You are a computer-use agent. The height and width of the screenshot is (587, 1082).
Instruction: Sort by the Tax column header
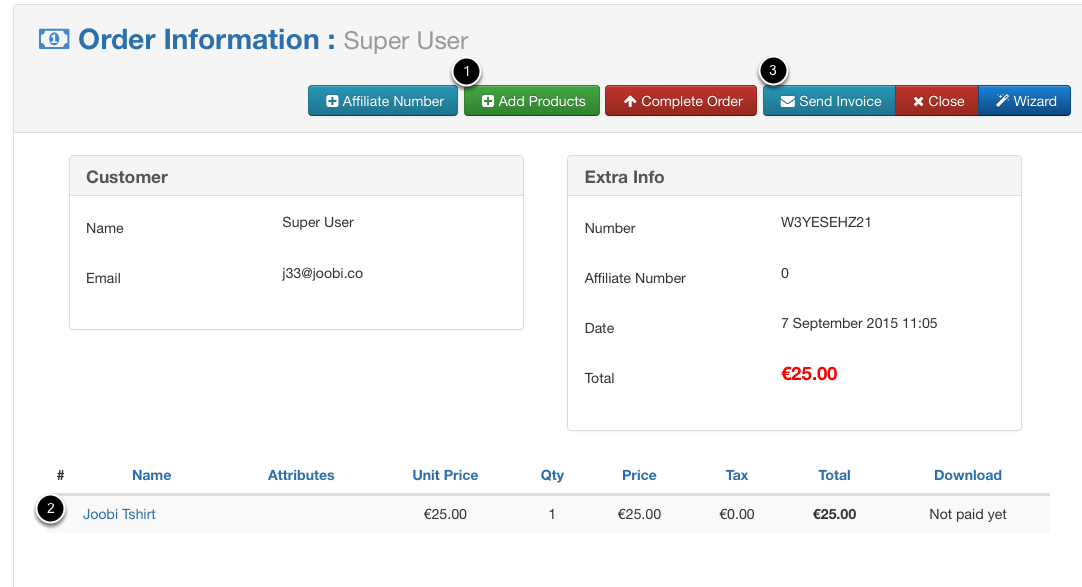(737, 475)
